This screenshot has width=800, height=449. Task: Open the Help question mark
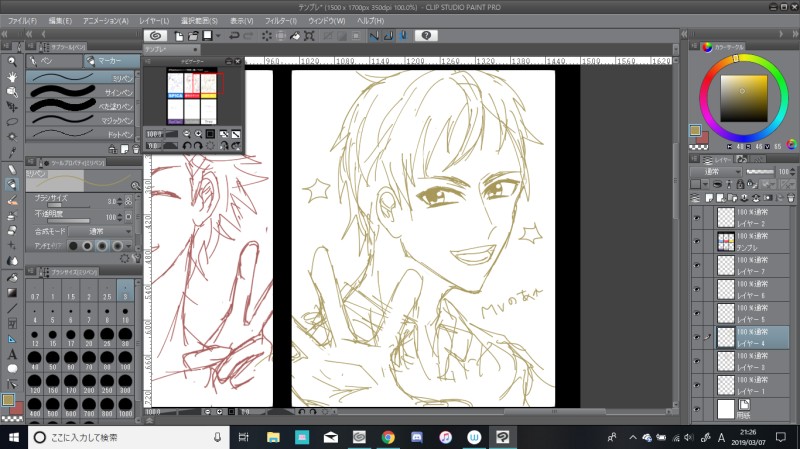point(426,36)
